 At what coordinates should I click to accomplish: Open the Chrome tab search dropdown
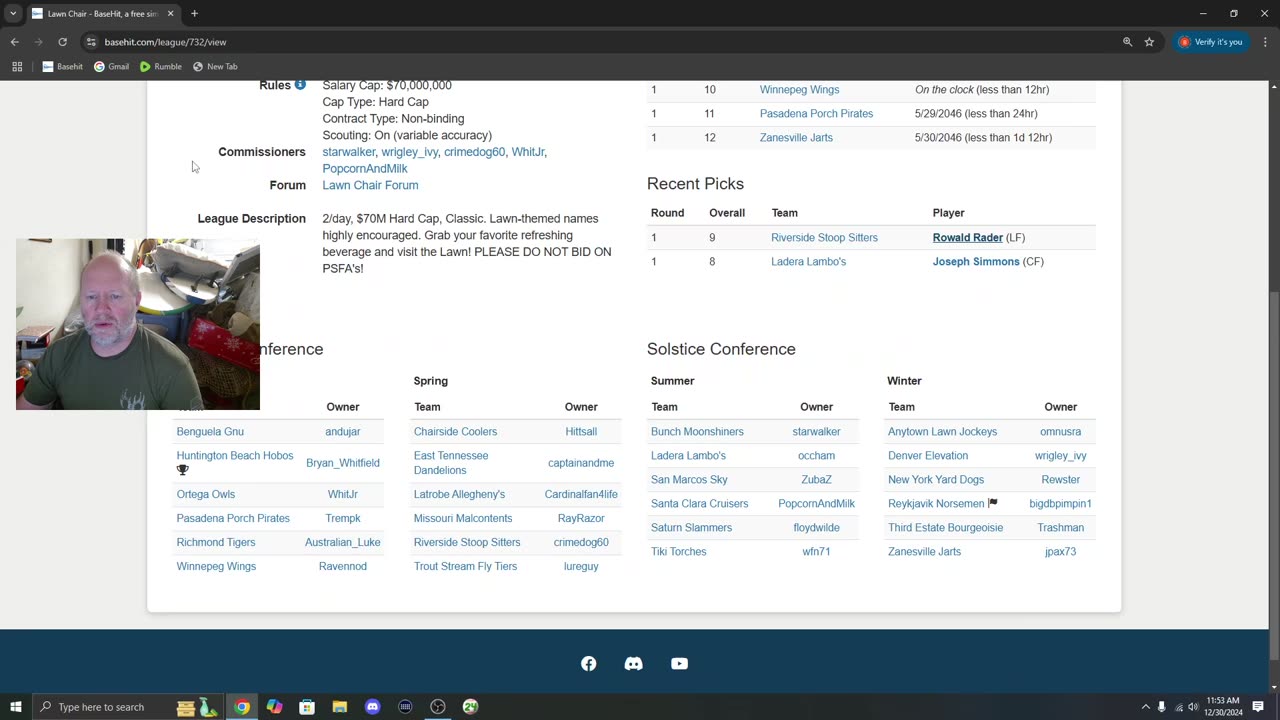tap(13, 14)
